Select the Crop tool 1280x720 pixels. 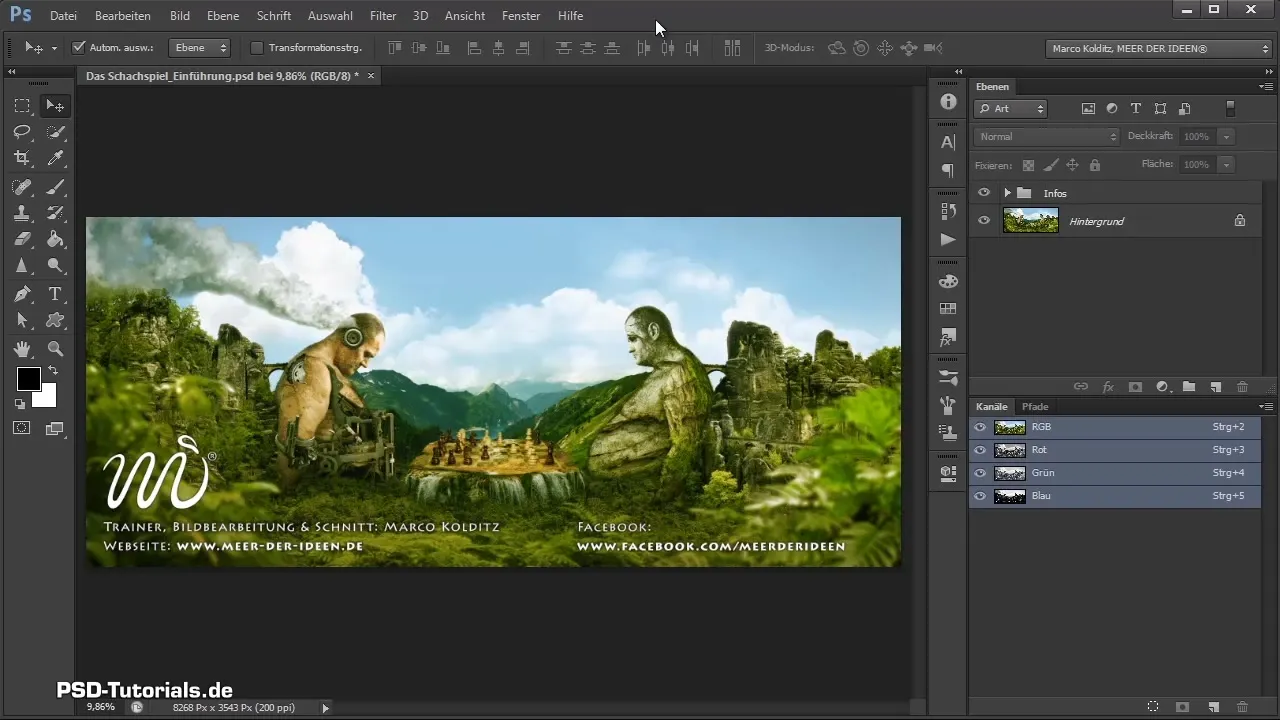22,158
